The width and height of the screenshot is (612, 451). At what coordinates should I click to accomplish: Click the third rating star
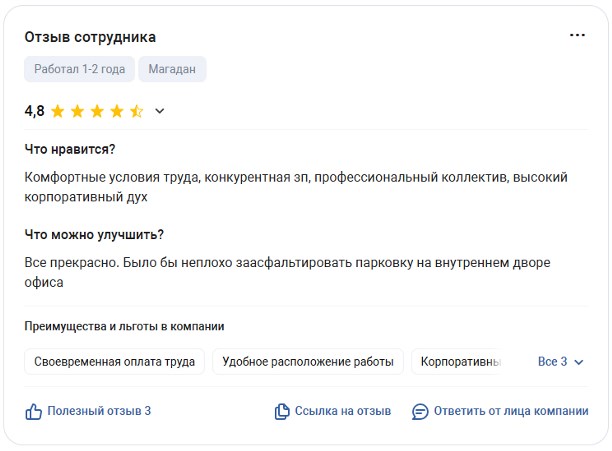point(97,111)
